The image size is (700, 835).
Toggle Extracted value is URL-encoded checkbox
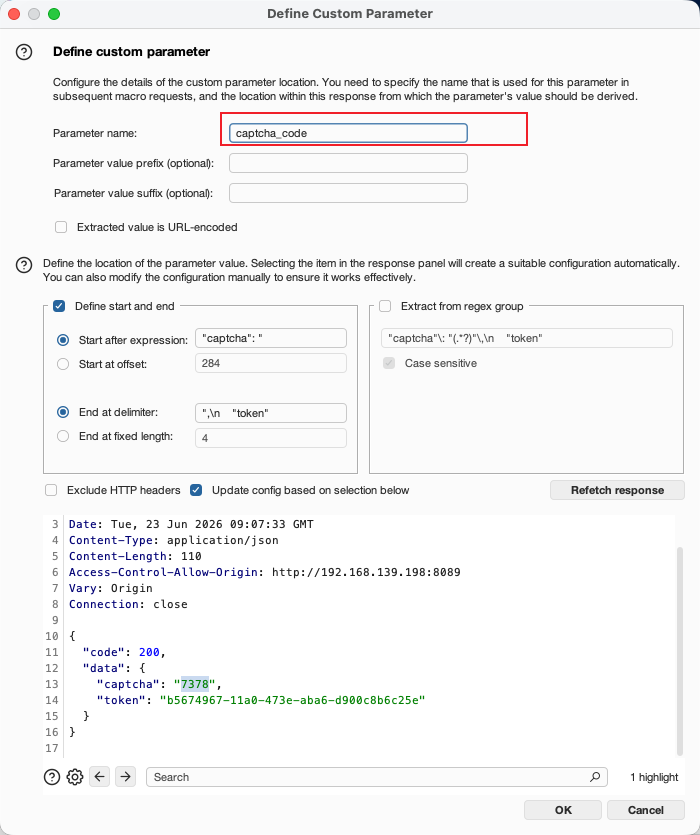(61, 227)
